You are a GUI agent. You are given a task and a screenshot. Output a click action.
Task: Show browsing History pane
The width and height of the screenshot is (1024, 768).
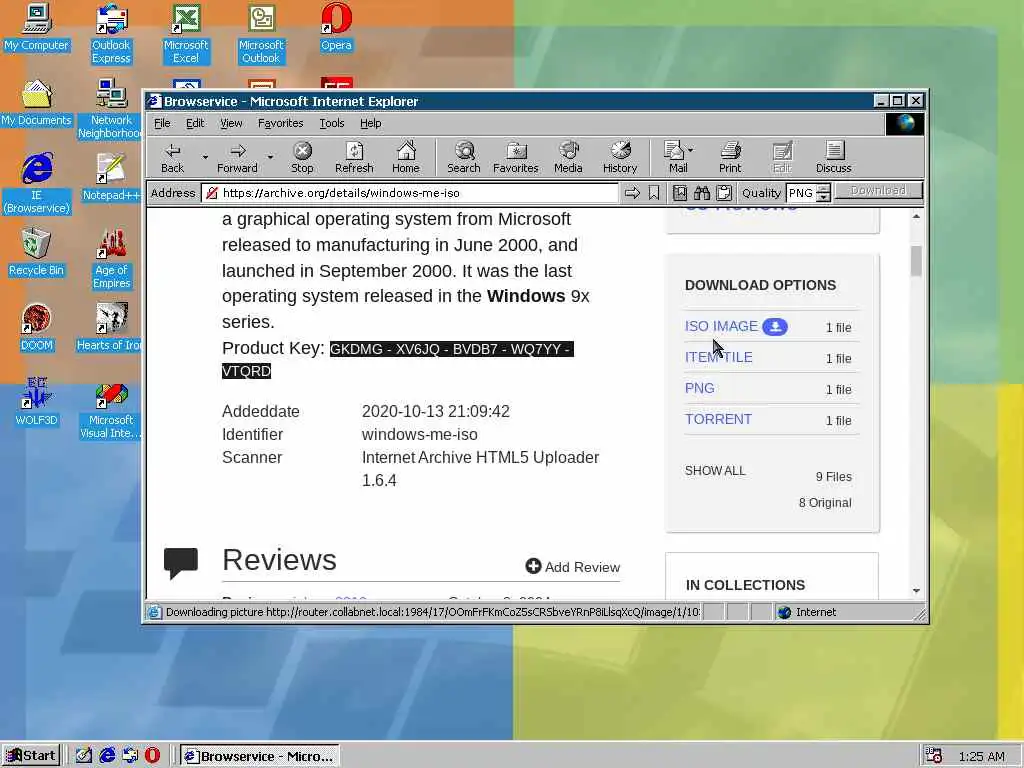(620, 157)
